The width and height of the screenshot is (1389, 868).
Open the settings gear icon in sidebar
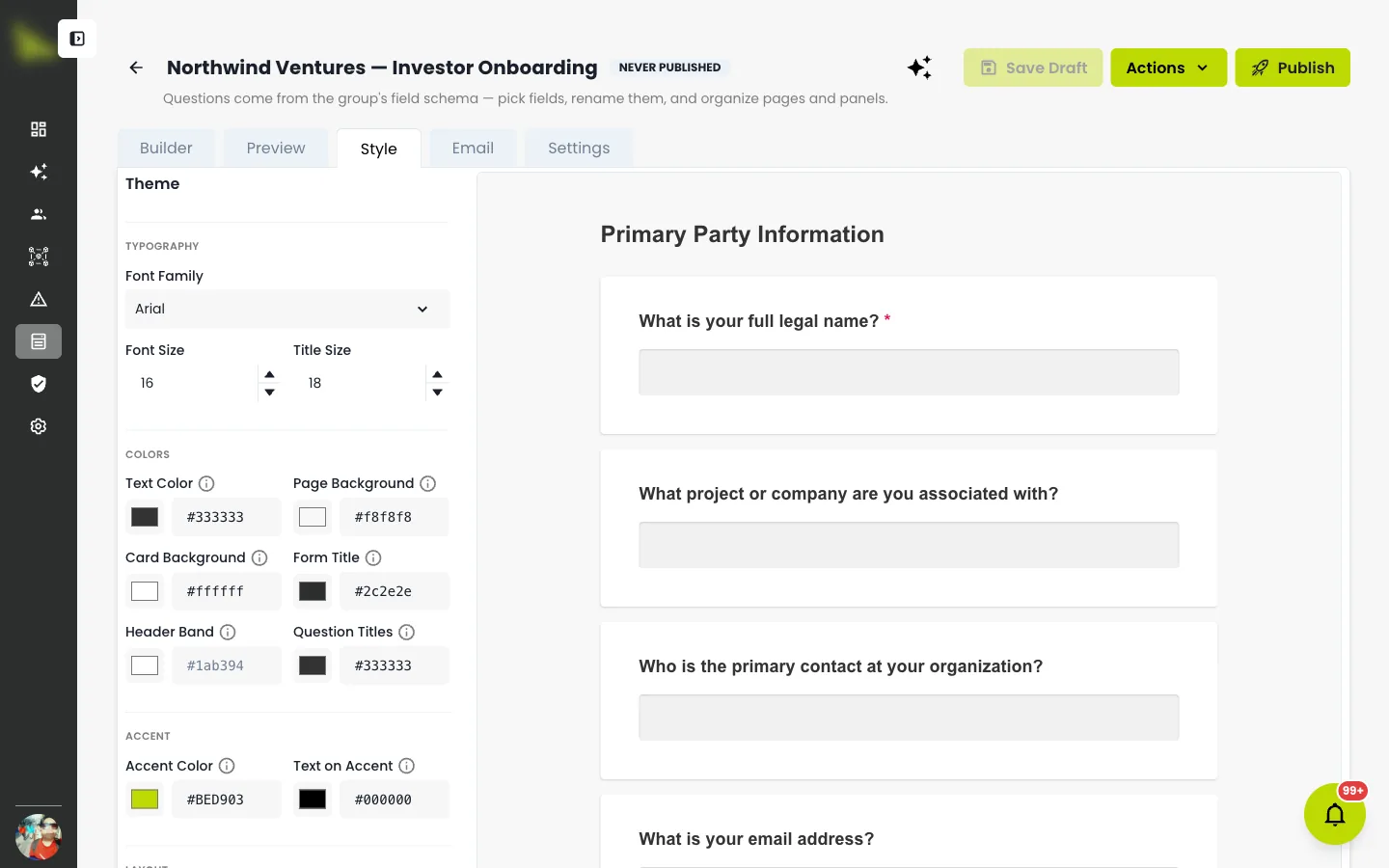coord(39,426)
